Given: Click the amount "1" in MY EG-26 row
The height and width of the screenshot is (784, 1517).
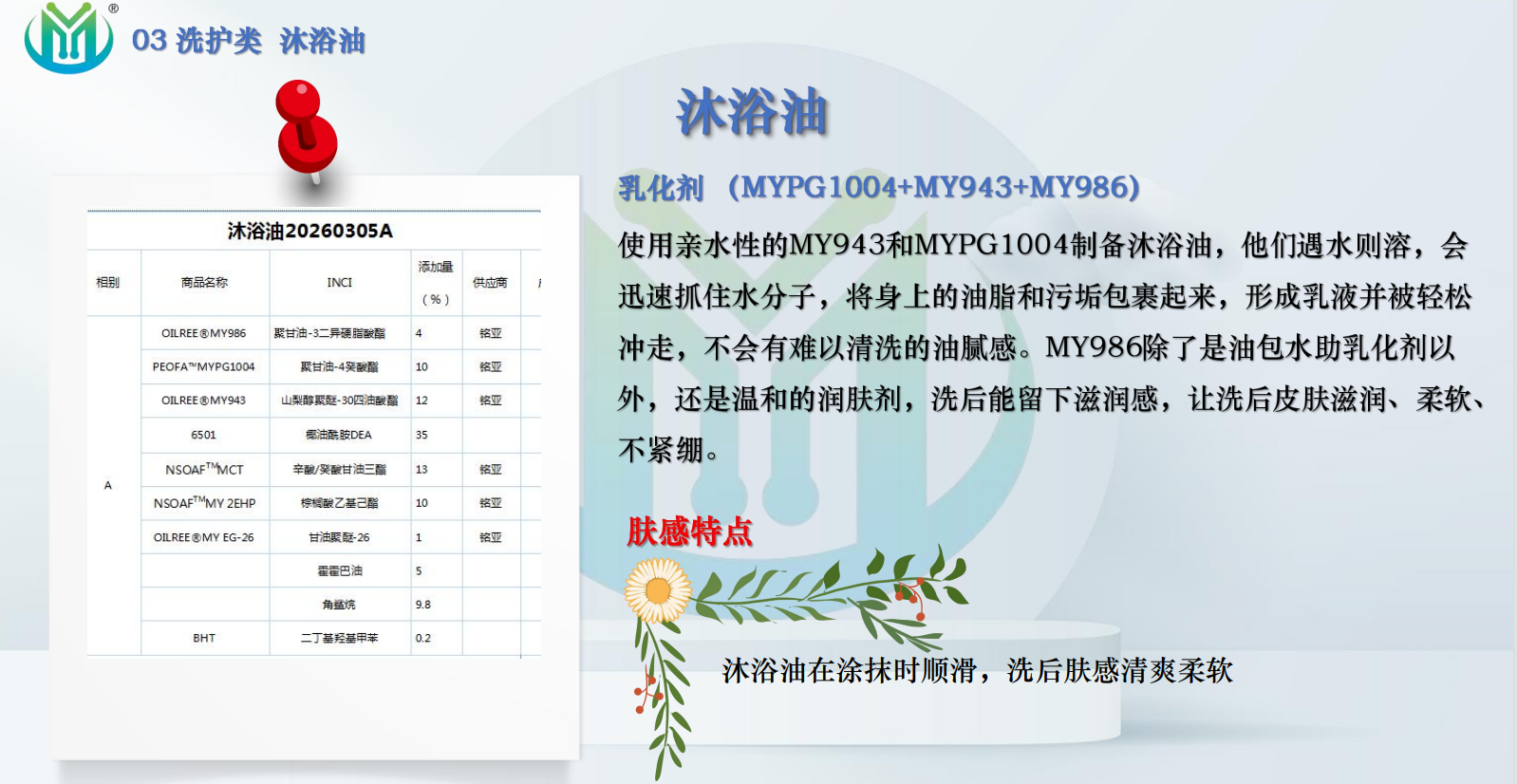Looking at the screenshot, I should point(419,537).
